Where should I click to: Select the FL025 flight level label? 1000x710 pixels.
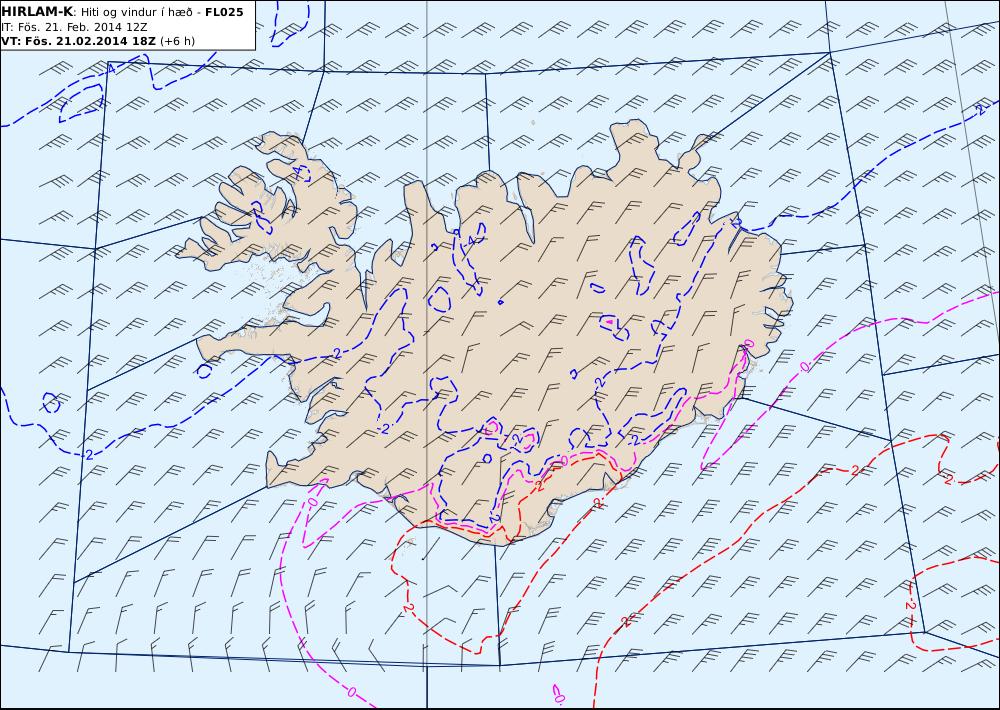click(x=224, y=12)
